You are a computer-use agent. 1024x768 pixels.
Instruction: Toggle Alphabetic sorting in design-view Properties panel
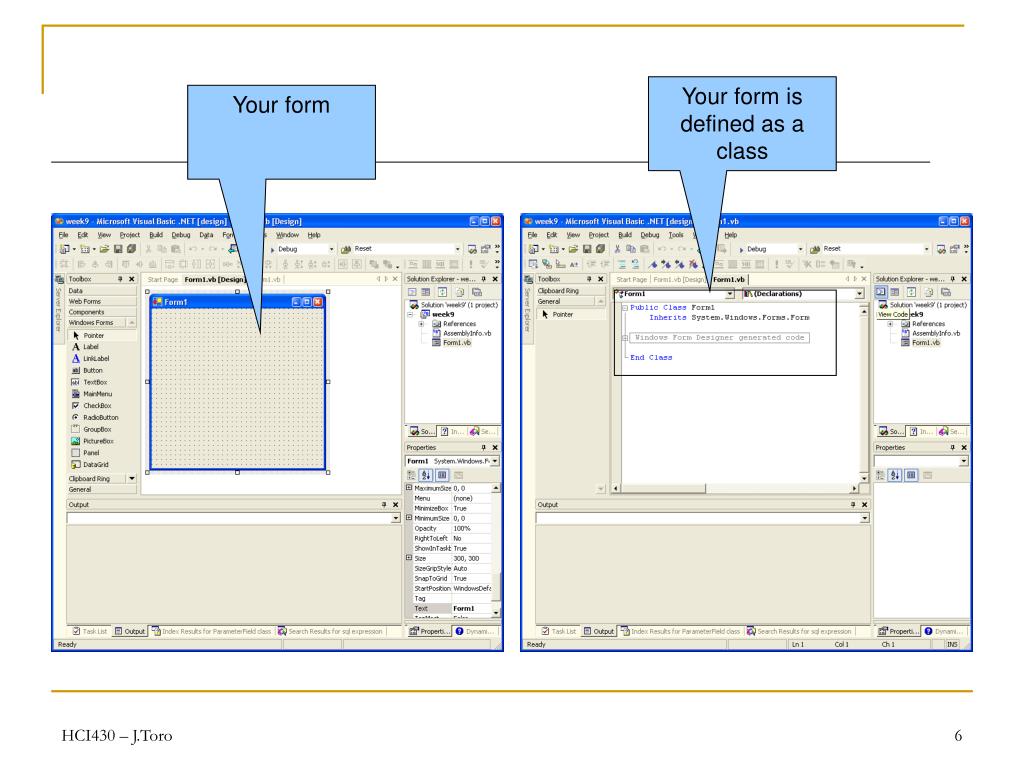[426, 475]
